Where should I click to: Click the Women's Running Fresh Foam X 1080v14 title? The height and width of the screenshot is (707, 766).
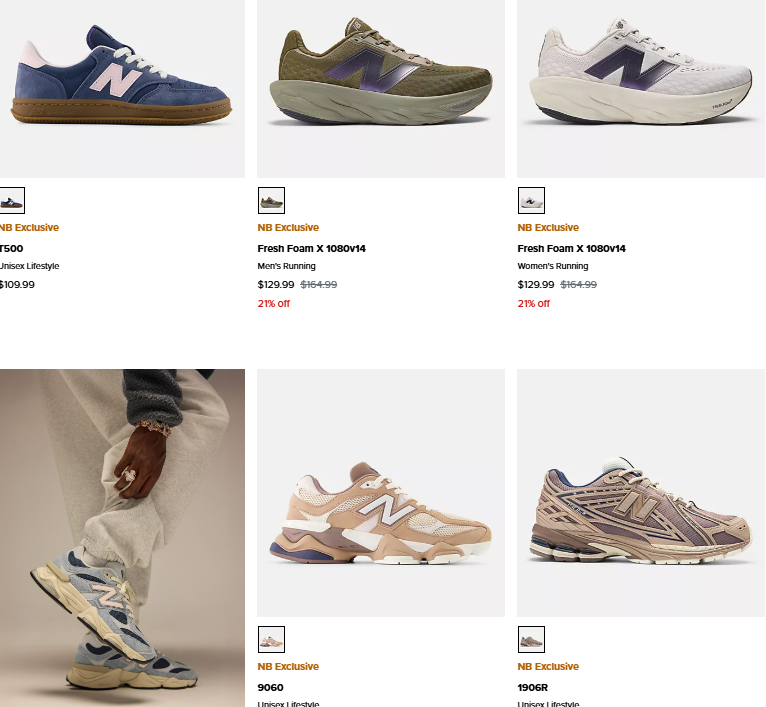[571, 248]
